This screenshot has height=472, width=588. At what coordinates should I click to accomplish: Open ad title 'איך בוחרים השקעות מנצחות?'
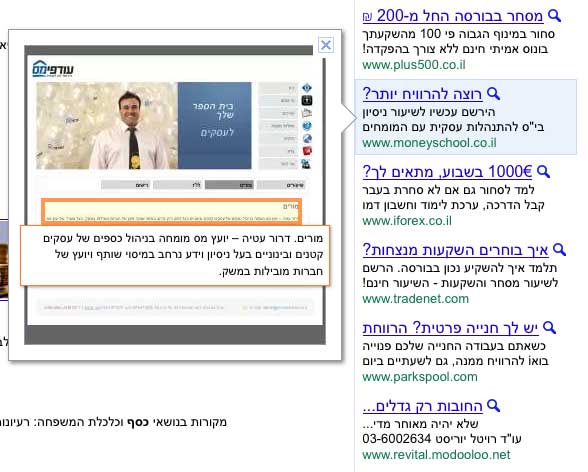[x=455, y=250]
